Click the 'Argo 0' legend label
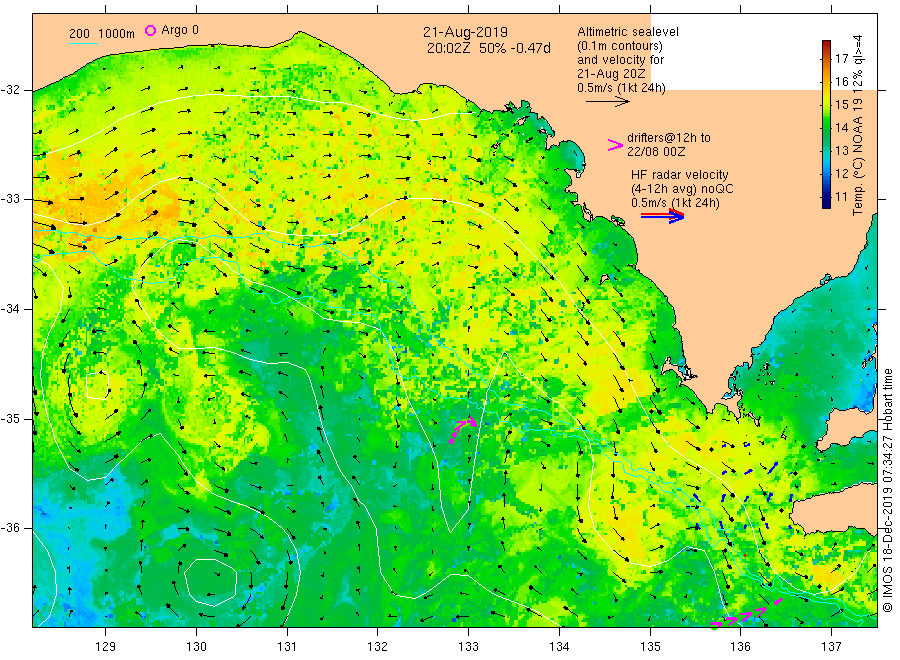 point(180,30)
